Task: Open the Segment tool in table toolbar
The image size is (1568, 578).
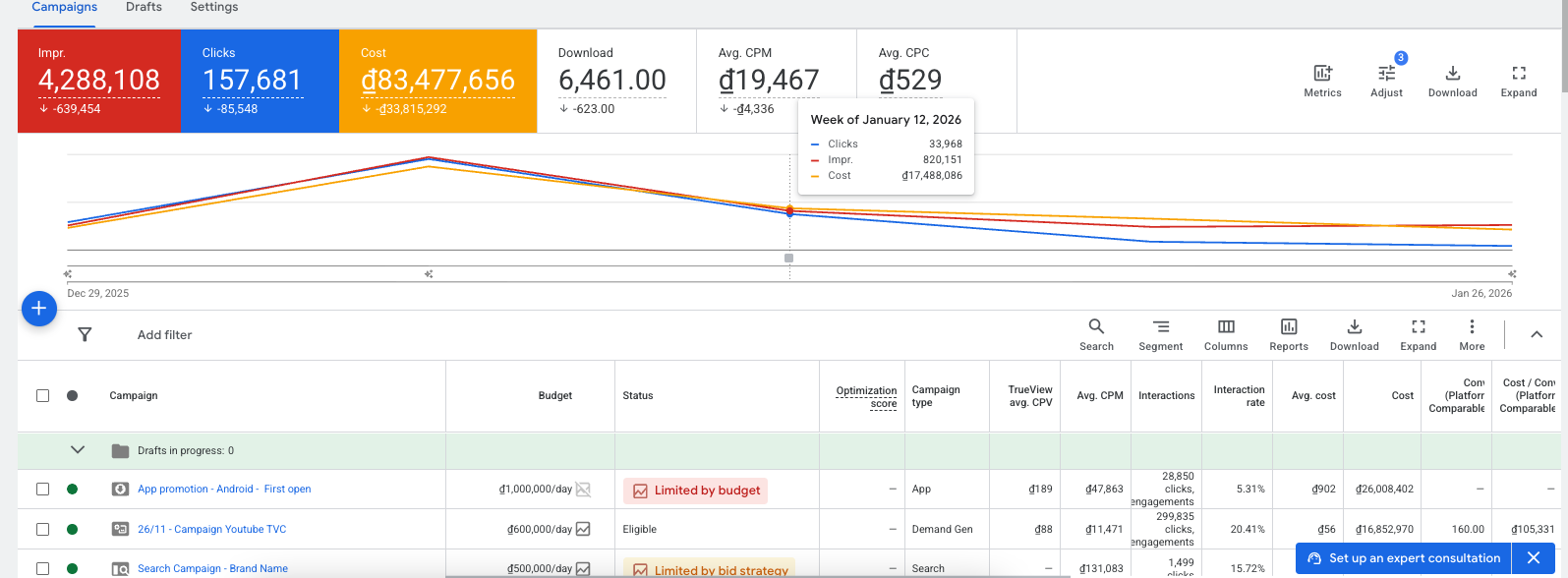Action: [1160, 327]
